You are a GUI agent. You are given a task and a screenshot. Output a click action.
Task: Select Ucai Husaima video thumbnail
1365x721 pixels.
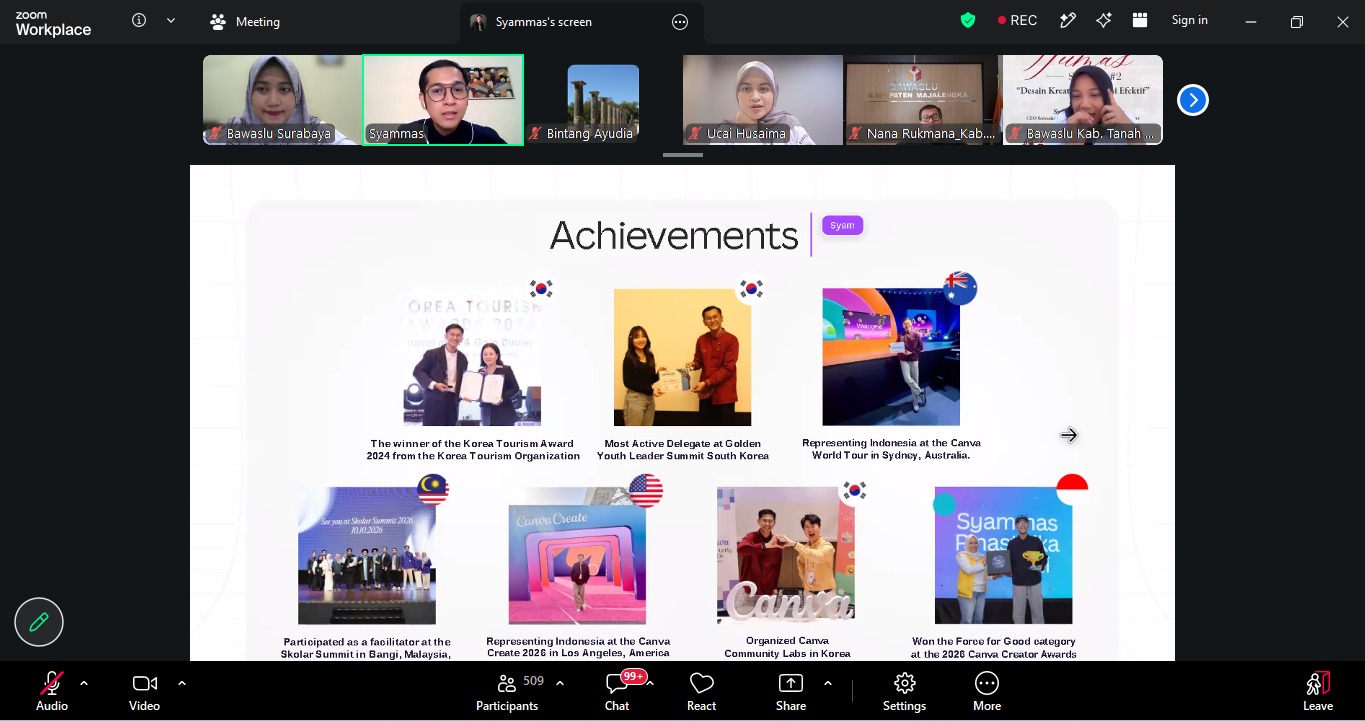[763, 100]
